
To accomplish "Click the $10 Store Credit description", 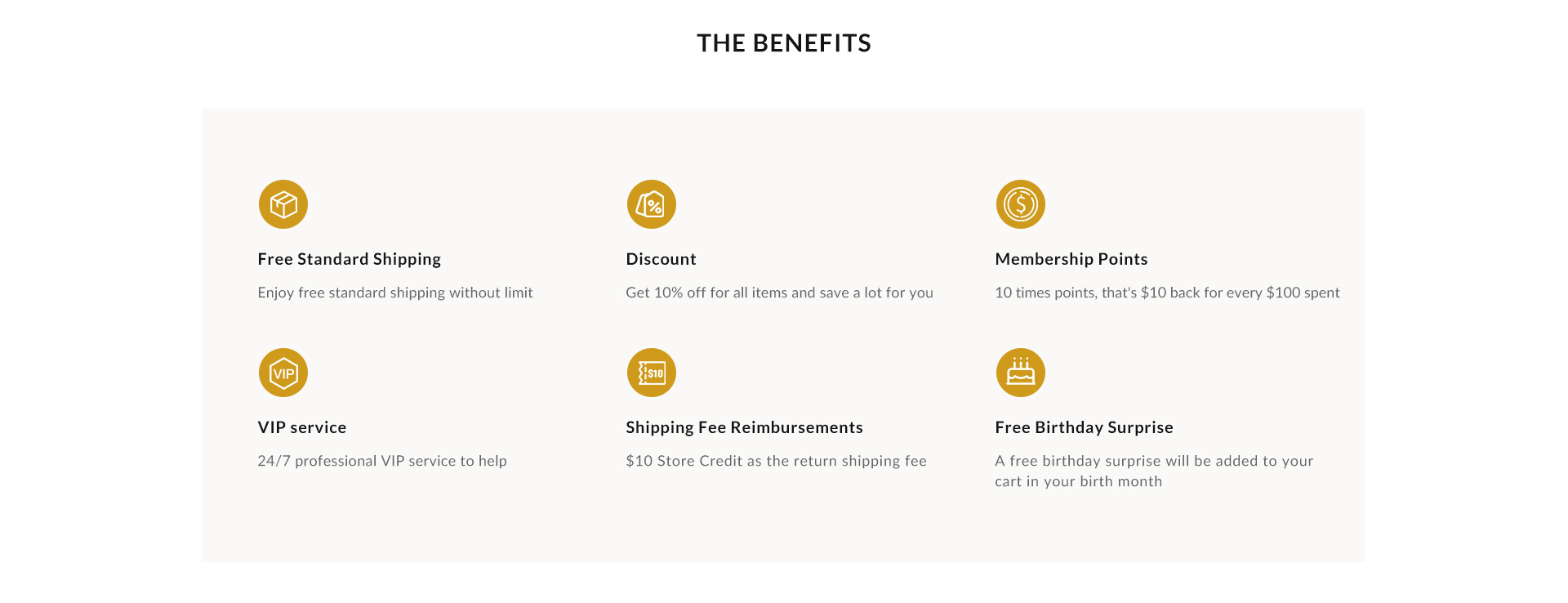I will [x=777, y=461].
